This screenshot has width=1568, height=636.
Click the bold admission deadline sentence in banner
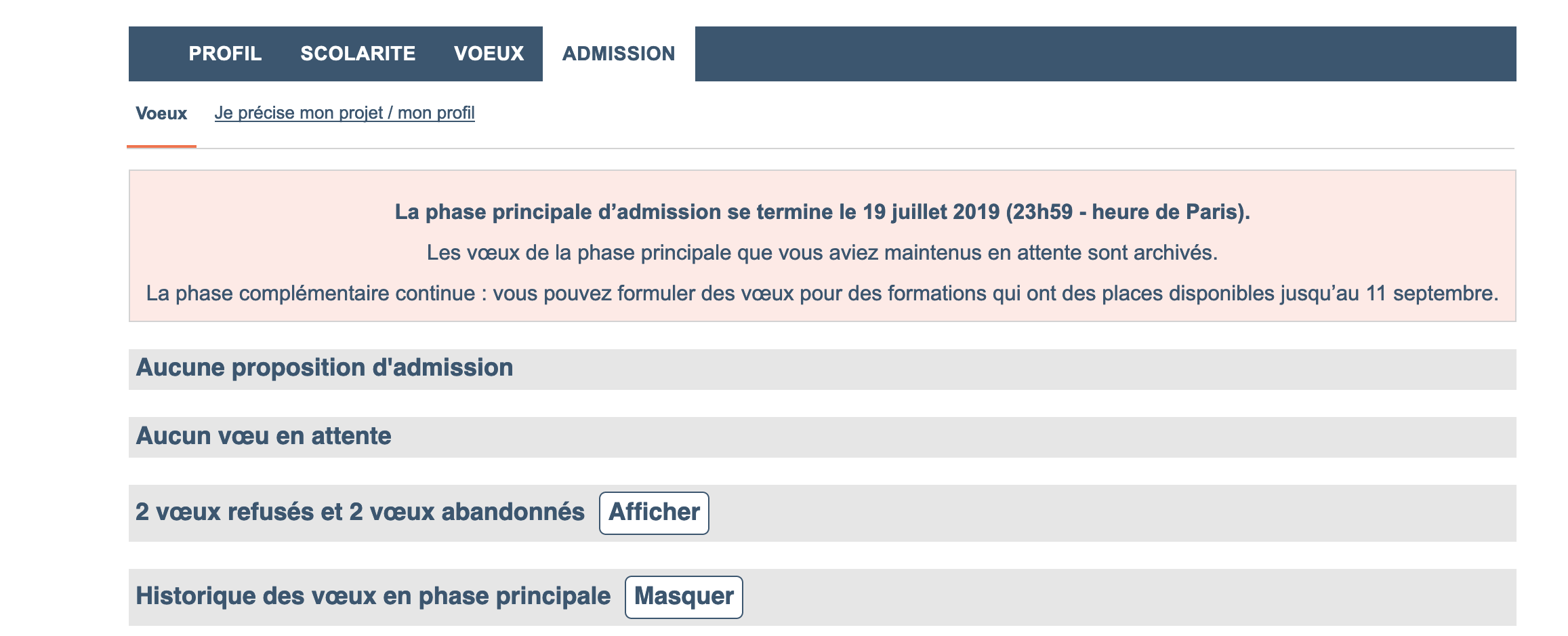click(x=822, y=212)
